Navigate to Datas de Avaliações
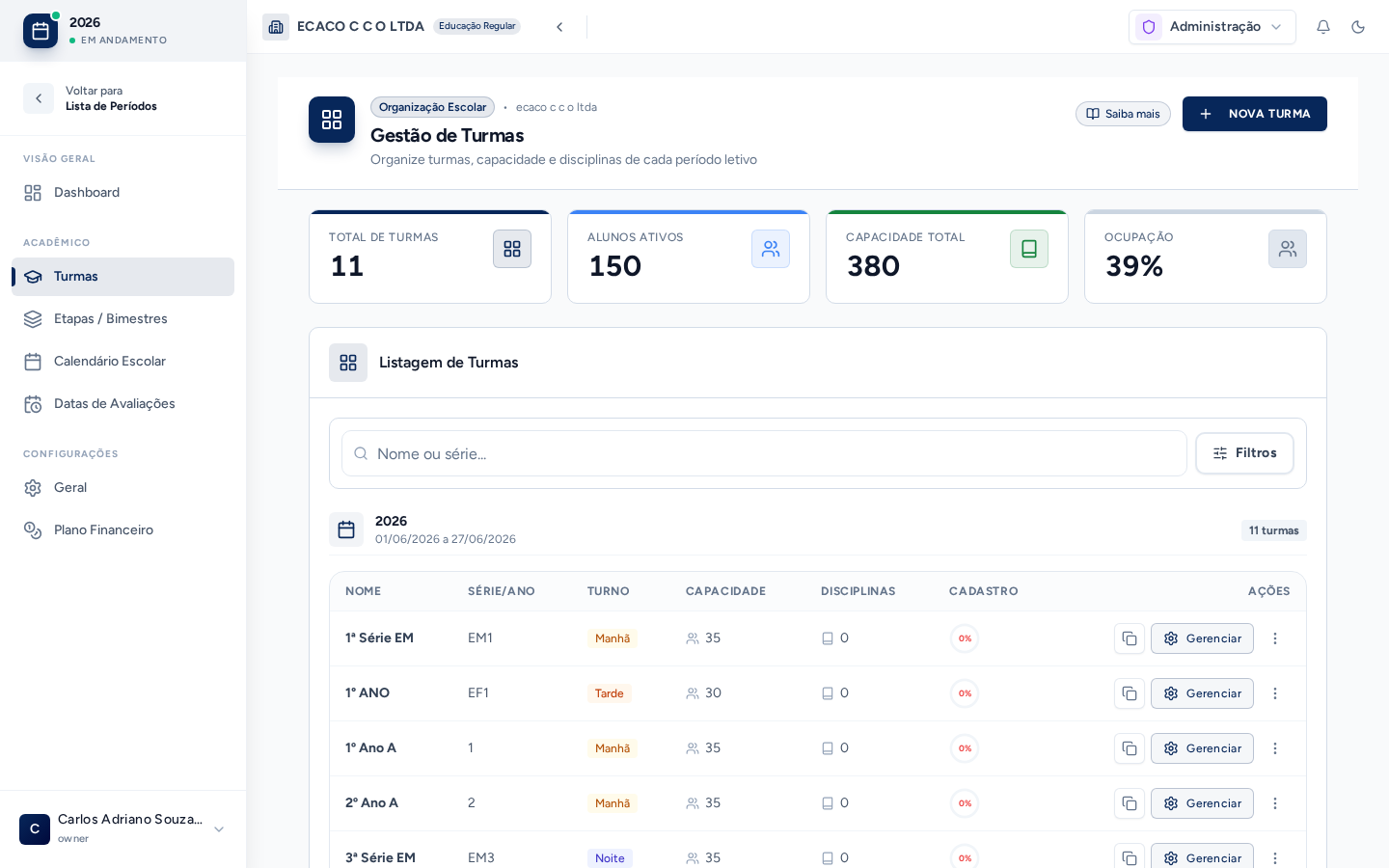This screenshot has width=1389, height=868. click(123, 404)
